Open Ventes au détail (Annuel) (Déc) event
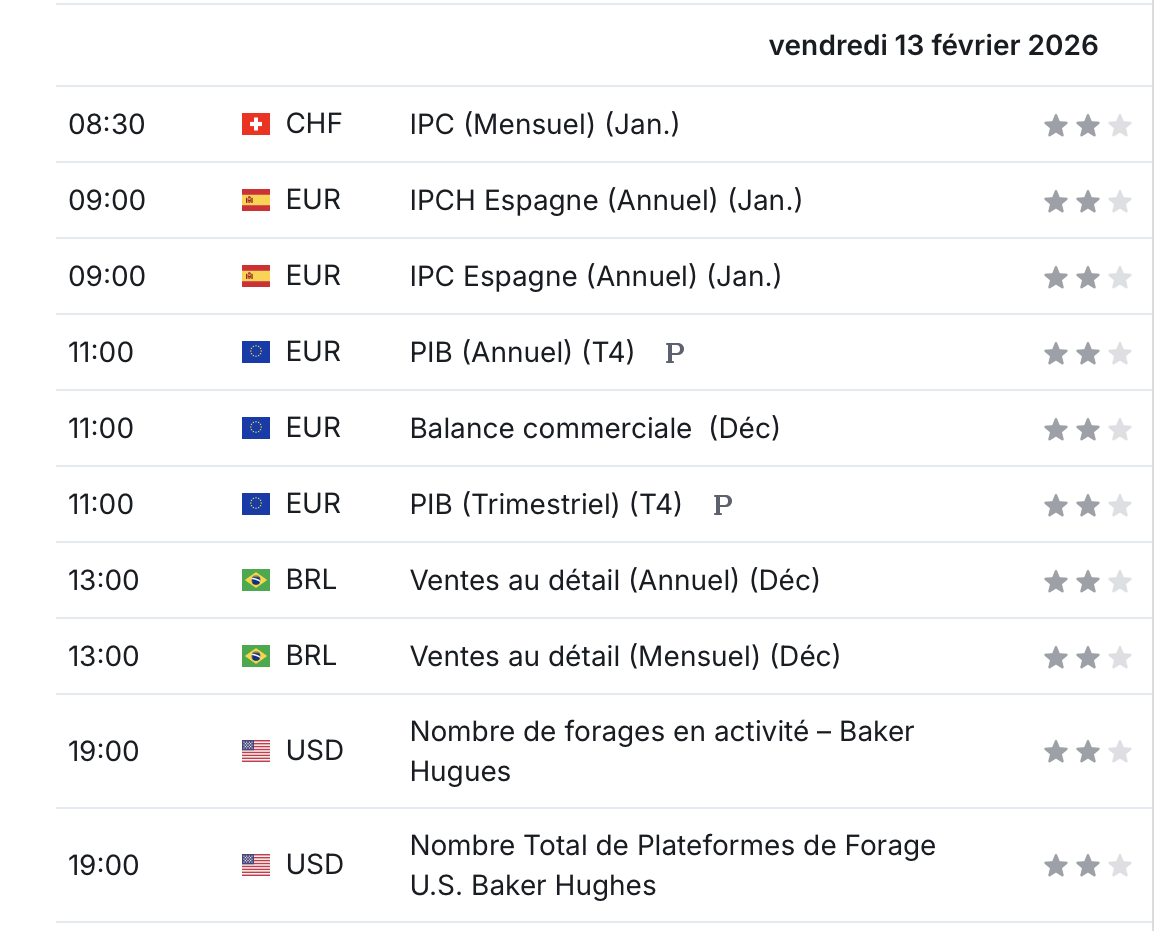 coord(615,580)
